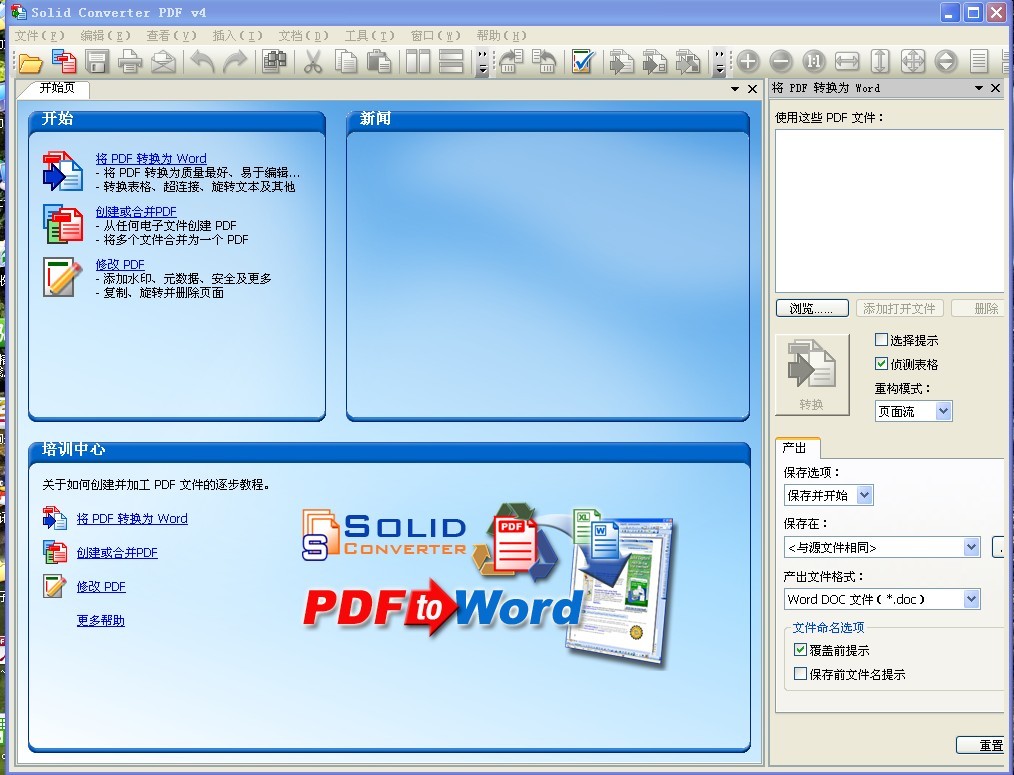Click the zoom in plus icon

tap(748, 62)
